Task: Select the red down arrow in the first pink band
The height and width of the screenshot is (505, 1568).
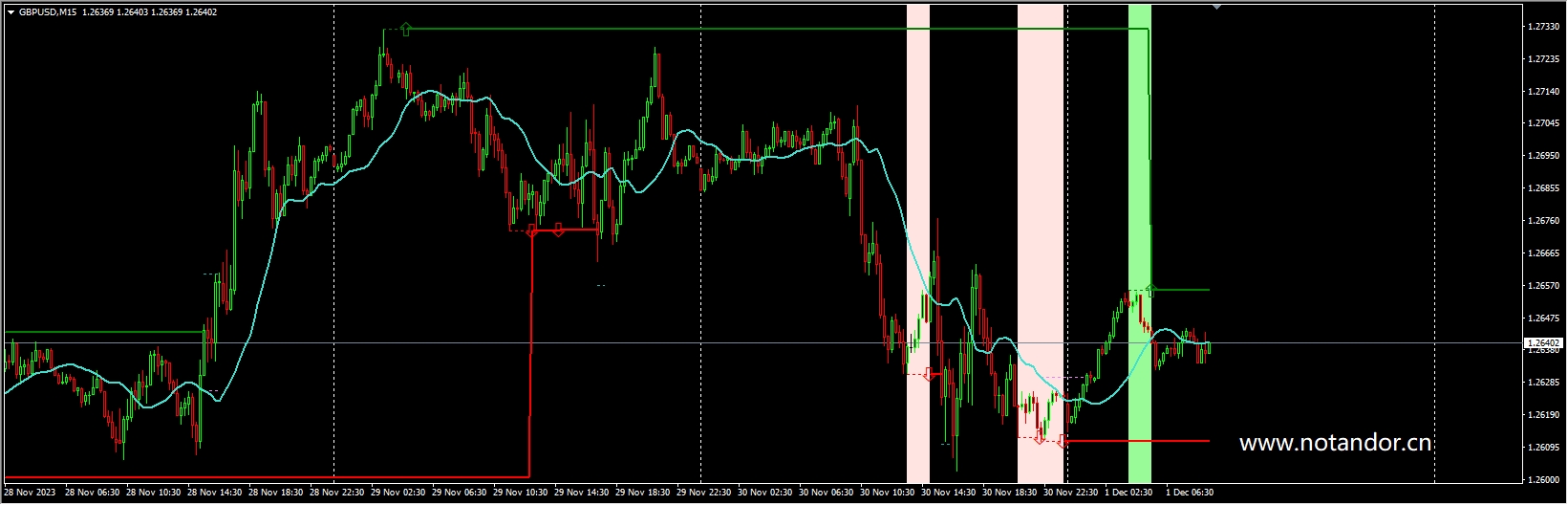Action: (929, 374)
